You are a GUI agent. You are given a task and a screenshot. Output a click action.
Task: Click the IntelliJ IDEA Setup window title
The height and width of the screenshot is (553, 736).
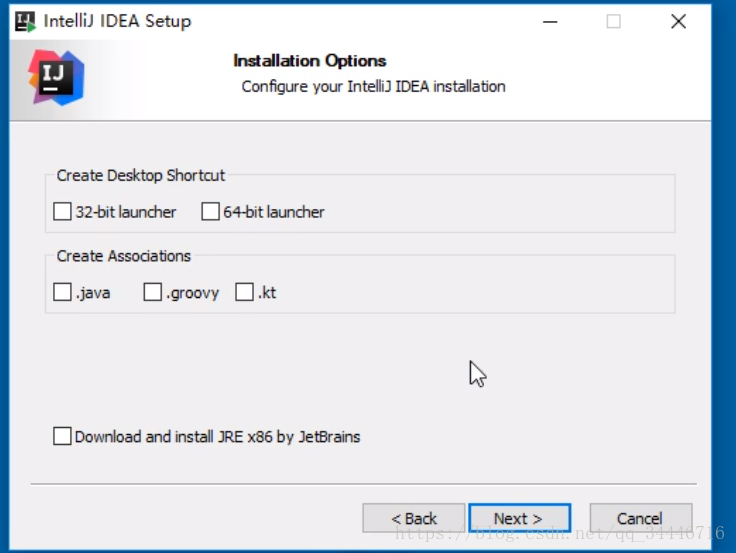(x=117, y=22)
